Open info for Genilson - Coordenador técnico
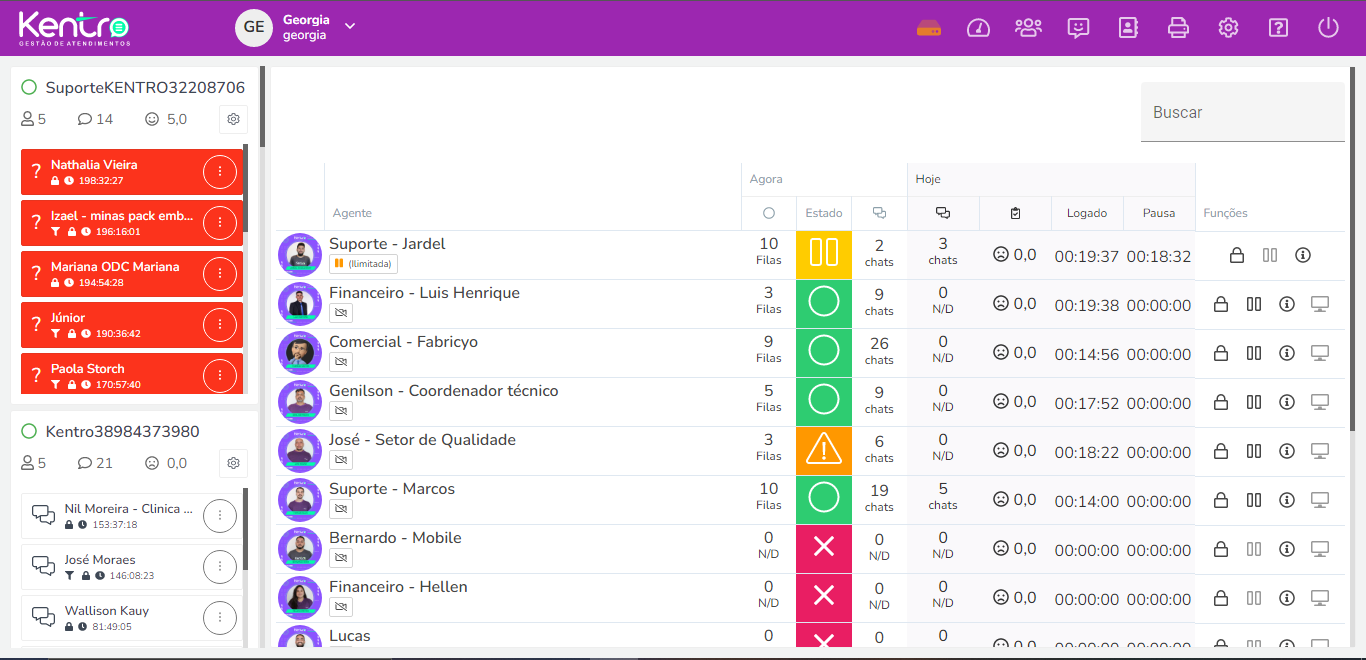This screenshot has width=1366, height=660. coord(1287,402)
